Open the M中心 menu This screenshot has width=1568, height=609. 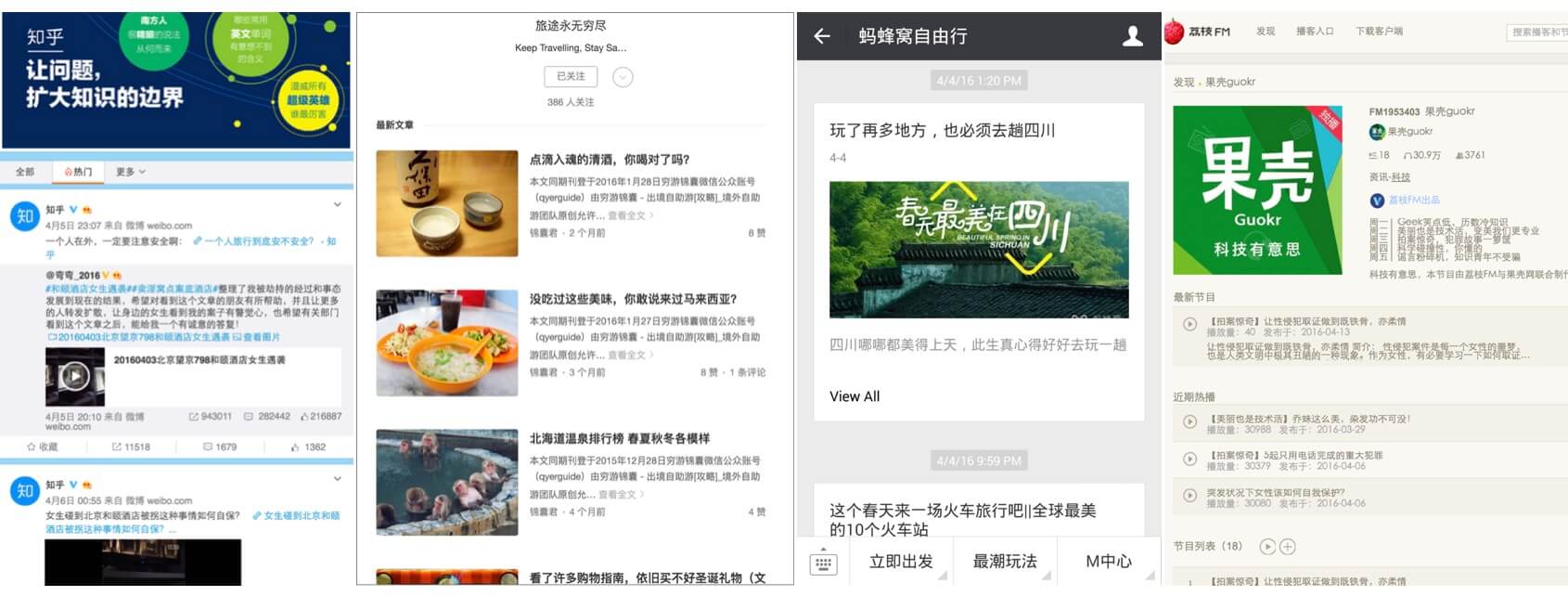point(1109,562)
